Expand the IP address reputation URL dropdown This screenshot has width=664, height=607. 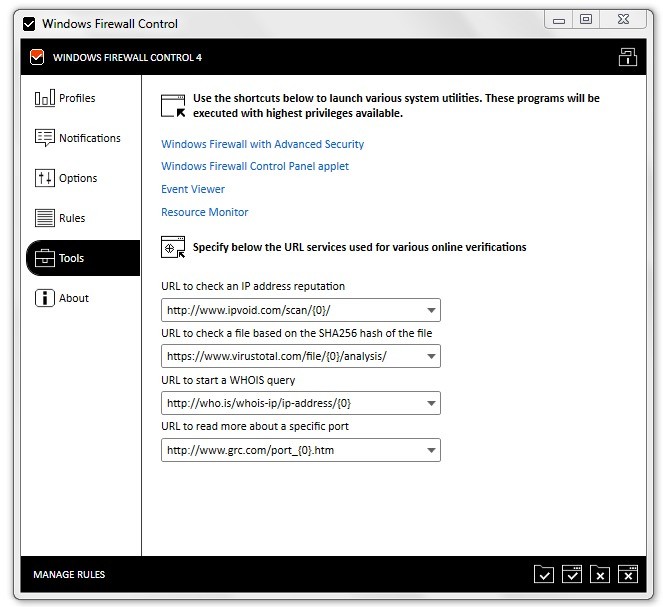click(x=431, y=310)
